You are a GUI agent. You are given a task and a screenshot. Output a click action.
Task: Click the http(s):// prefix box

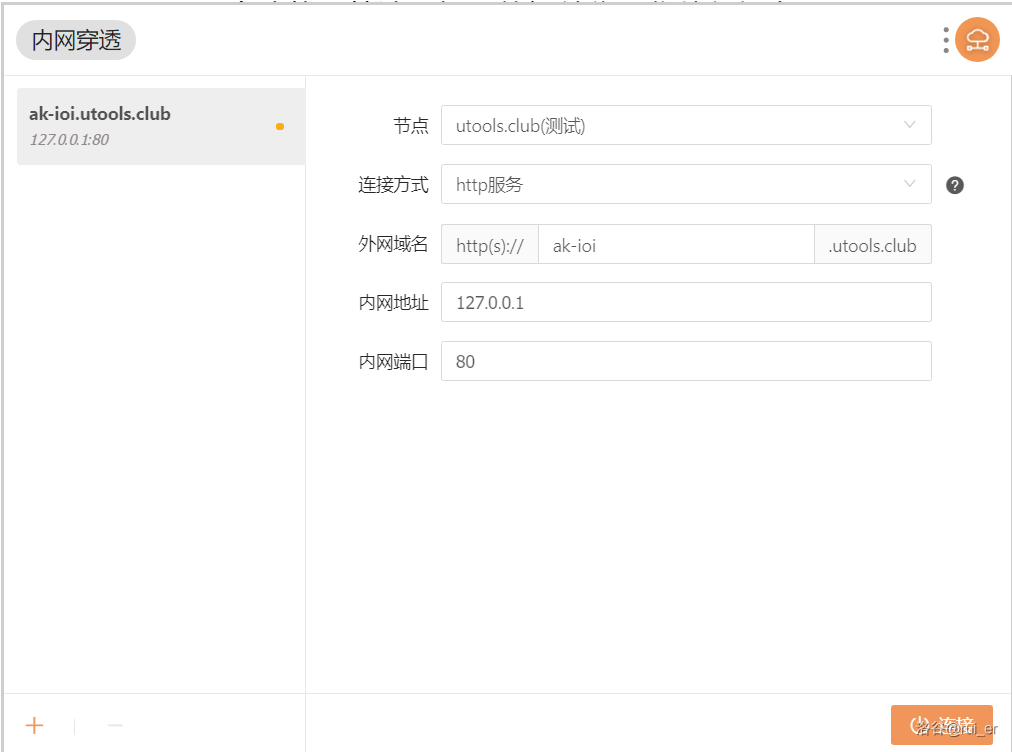pos(490,245)
